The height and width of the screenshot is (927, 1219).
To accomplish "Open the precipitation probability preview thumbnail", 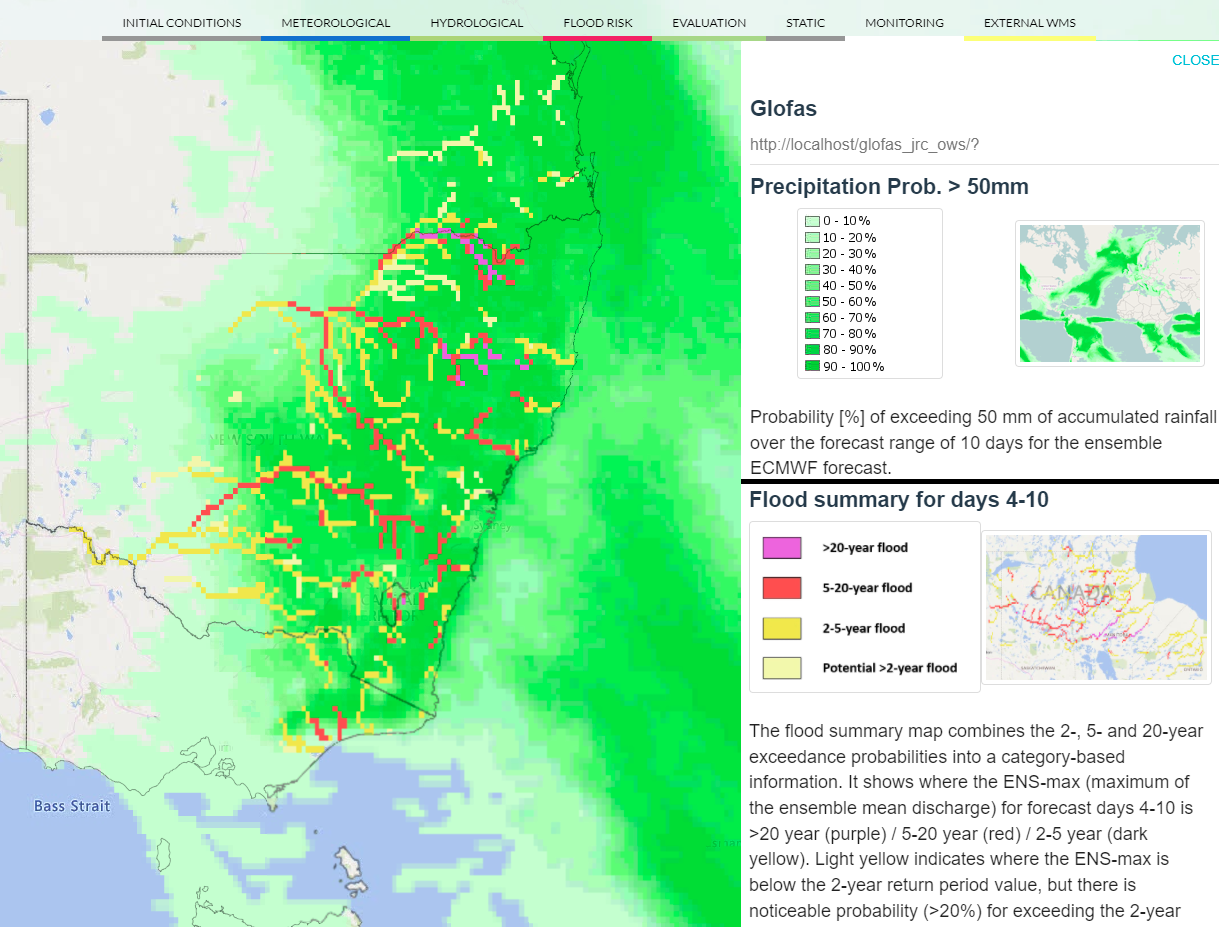I will pos(1109,294).
